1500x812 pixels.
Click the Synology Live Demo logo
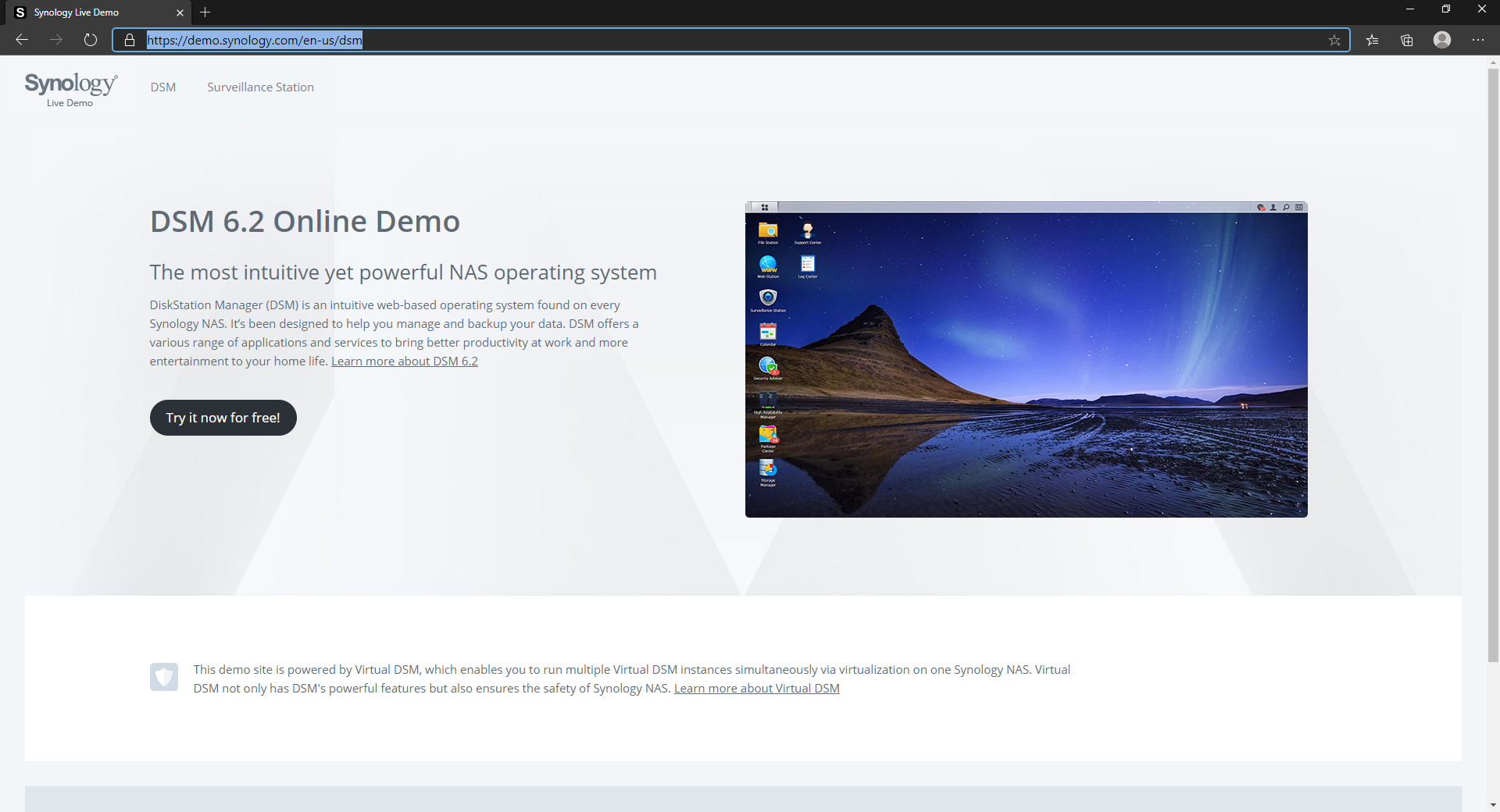pos(70,89)
